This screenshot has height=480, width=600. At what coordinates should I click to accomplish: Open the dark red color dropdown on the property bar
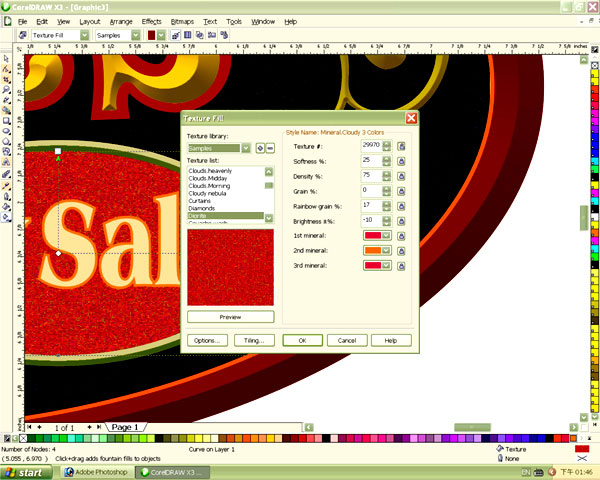pos(161,35)
